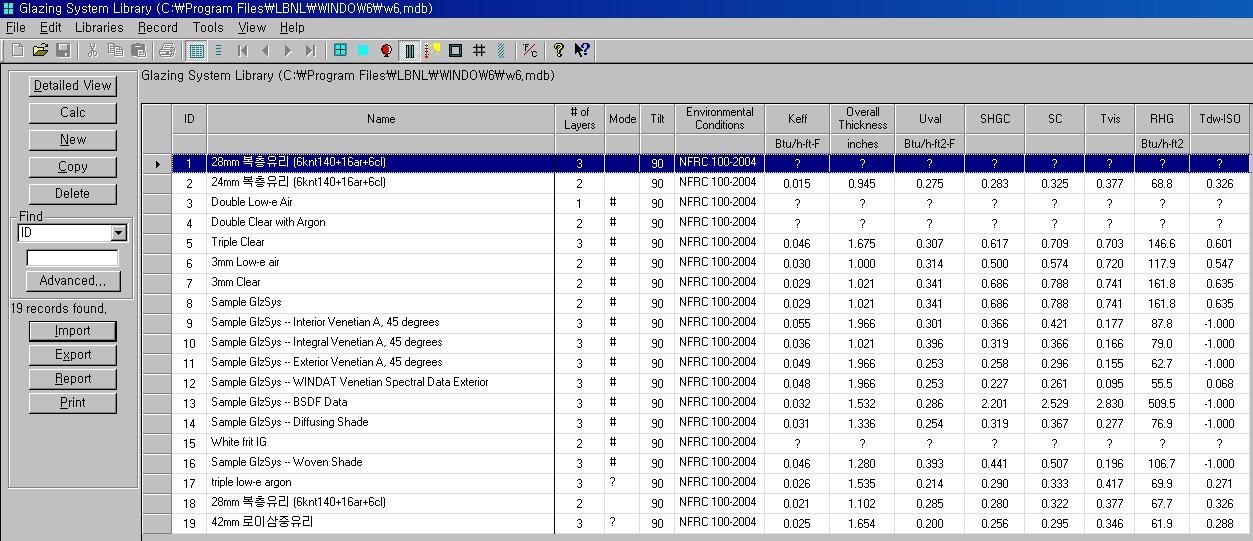The image size is (1253, 541).
Task: Jump to the first record arrow
Action: (242, 50)
